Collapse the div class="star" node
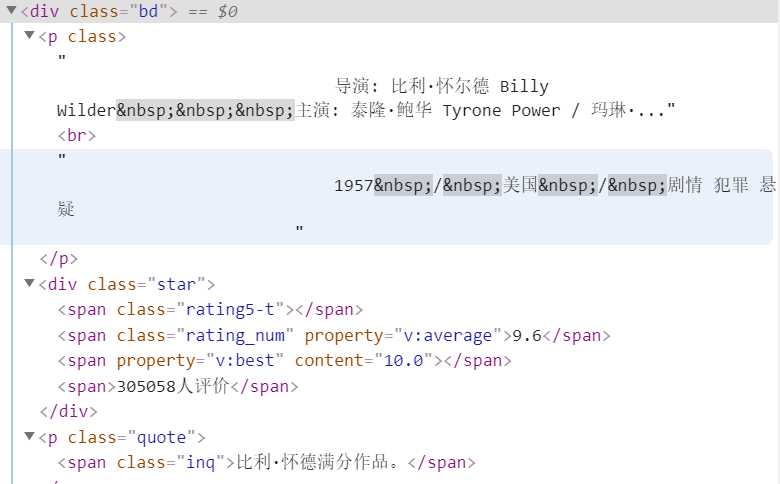 click(x=29, y=283)
